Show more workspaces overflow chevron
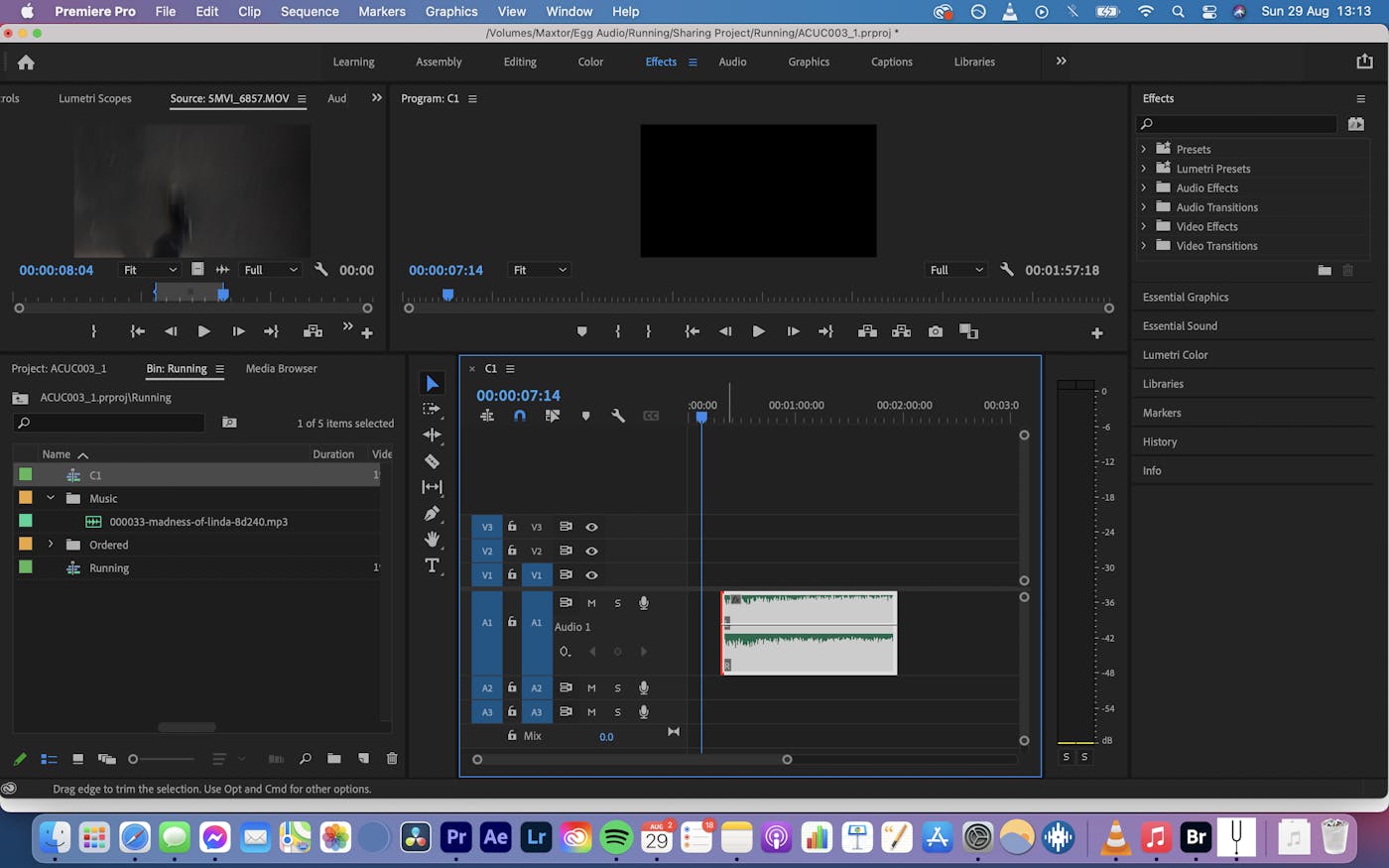Screen dimensions: 1389x868 pos(1061,62)
